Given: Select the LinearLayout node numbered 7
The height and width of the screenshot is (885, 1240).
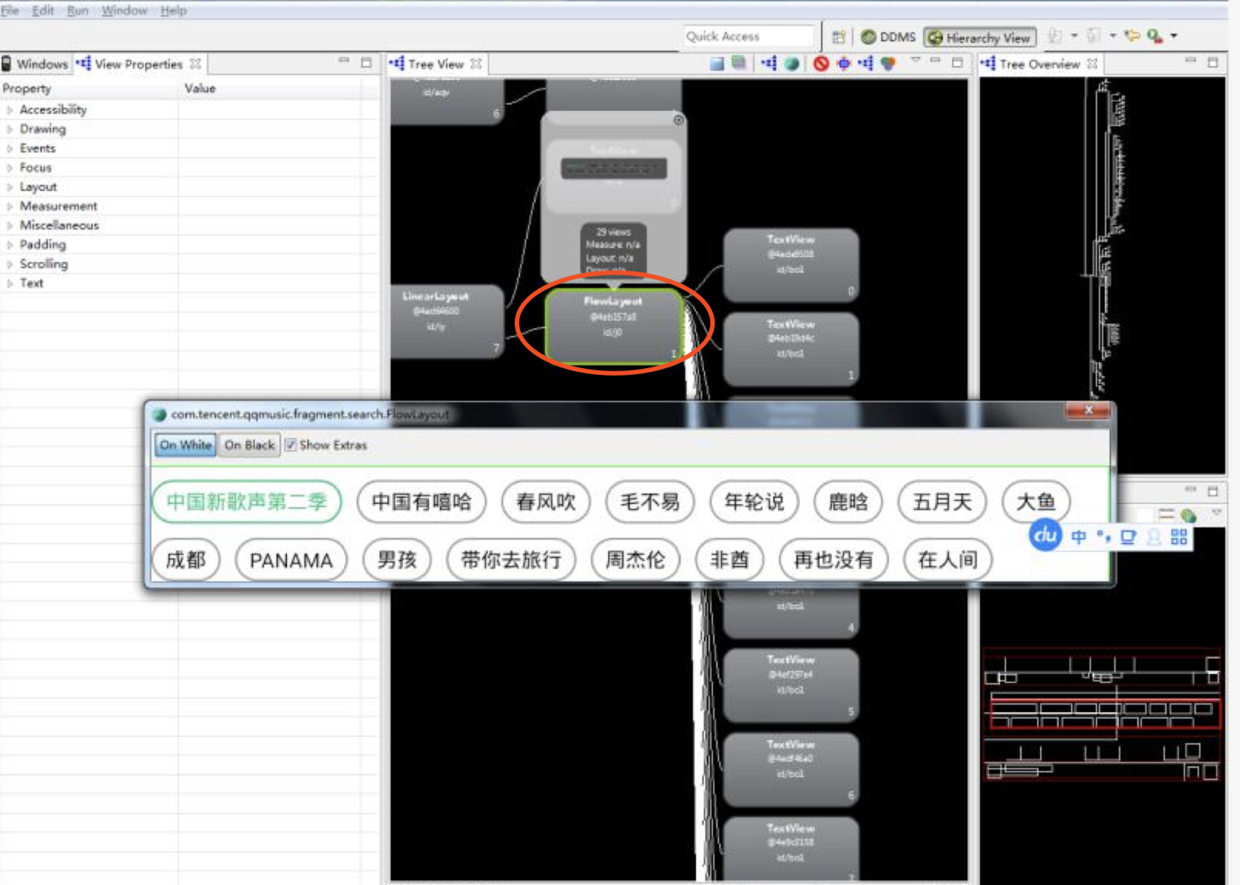Looking at the screenshot, I should pyautogui.click(x=446, y=321).
